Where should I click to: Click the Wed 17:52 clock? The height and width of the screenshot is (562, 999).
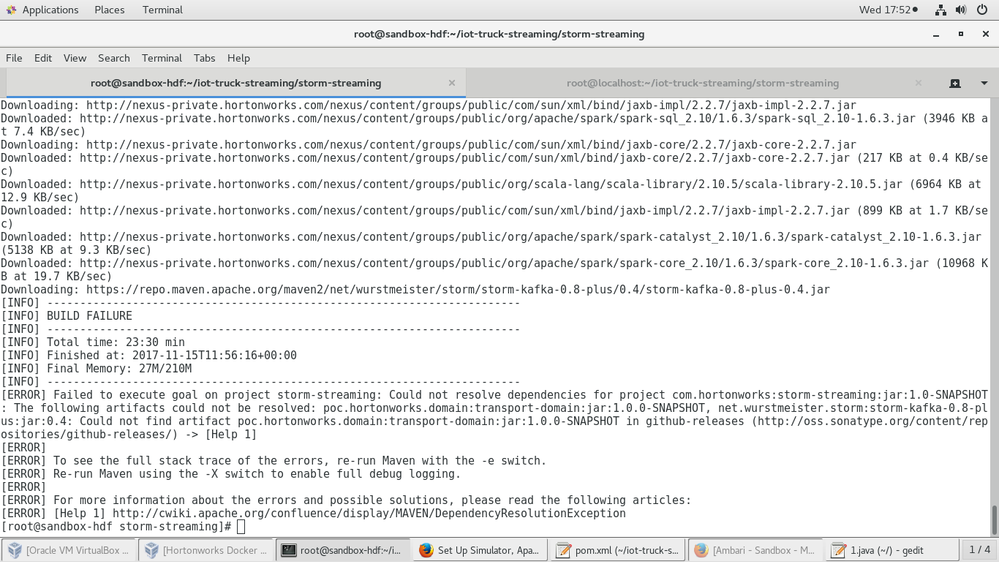point(888,10)
